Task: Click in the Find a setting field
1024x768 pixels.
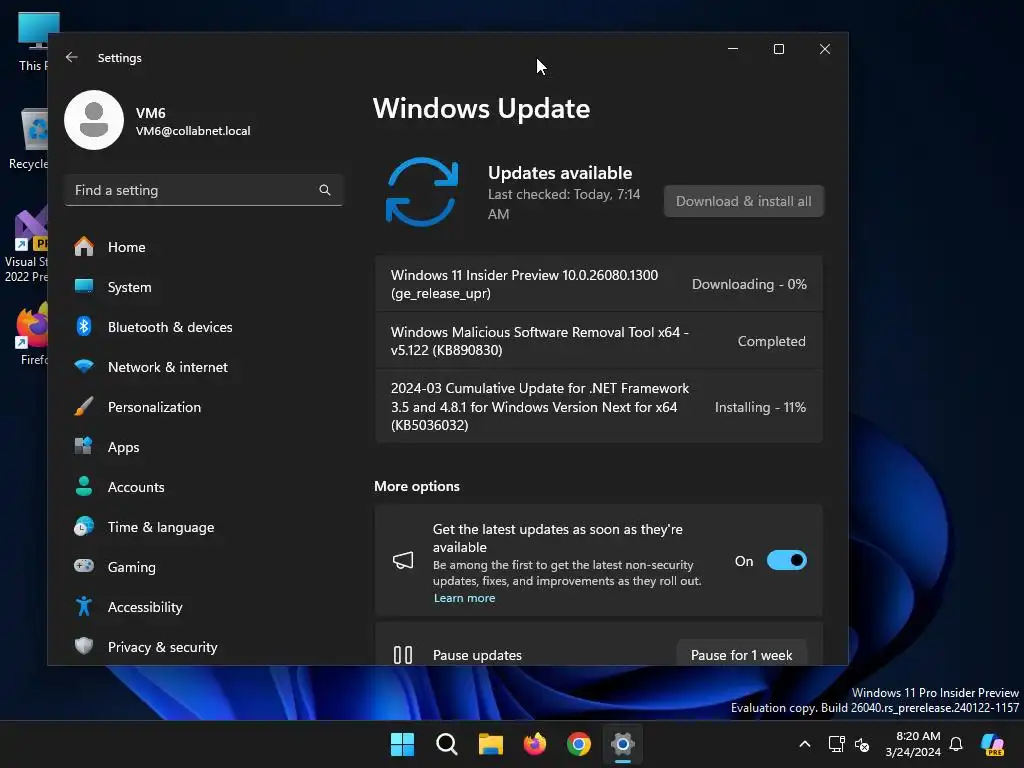Action: [x=204, y=190]
